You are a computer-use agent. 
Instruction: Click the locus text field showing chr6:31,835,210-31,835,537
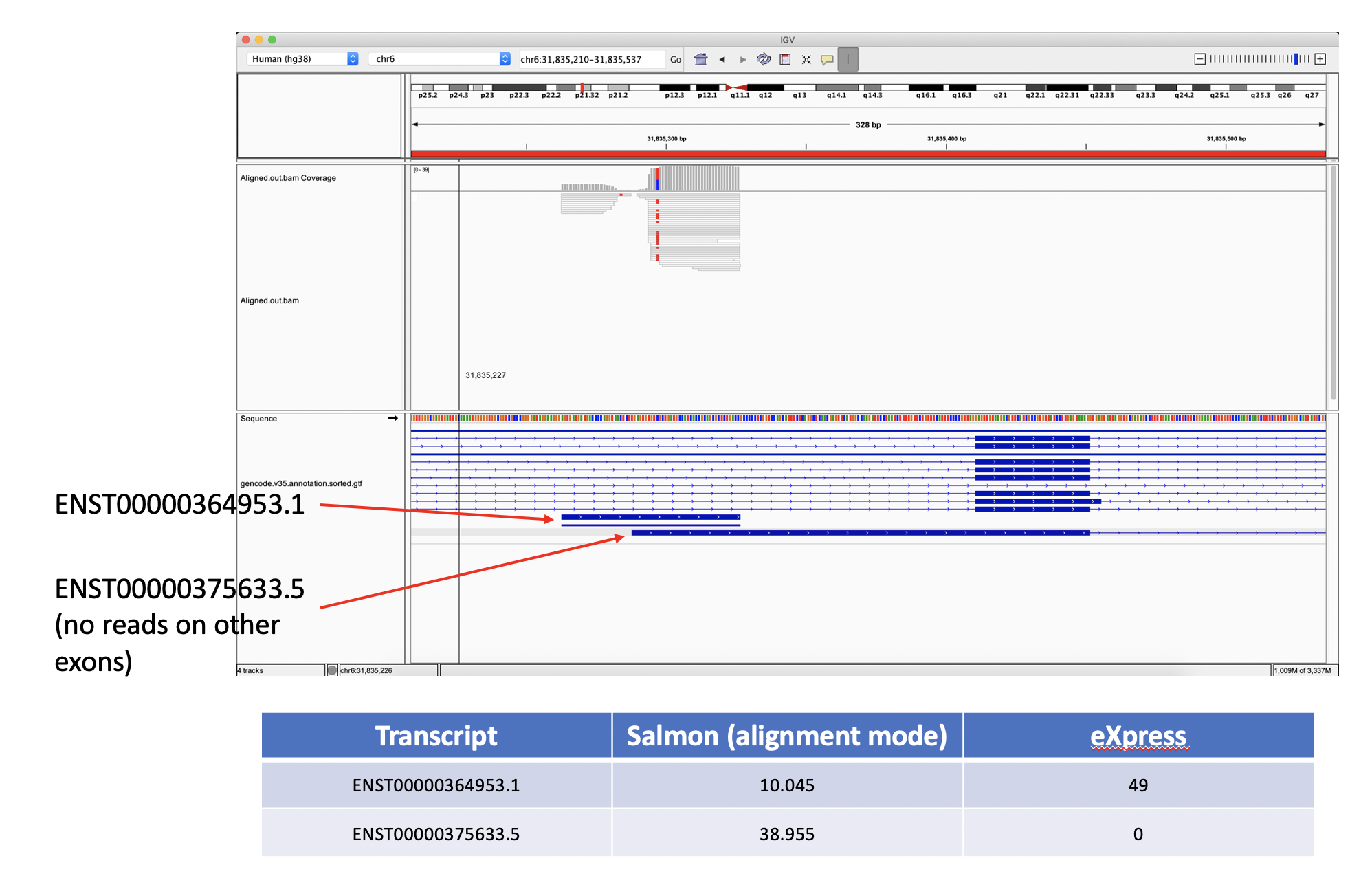pos(590,59)
